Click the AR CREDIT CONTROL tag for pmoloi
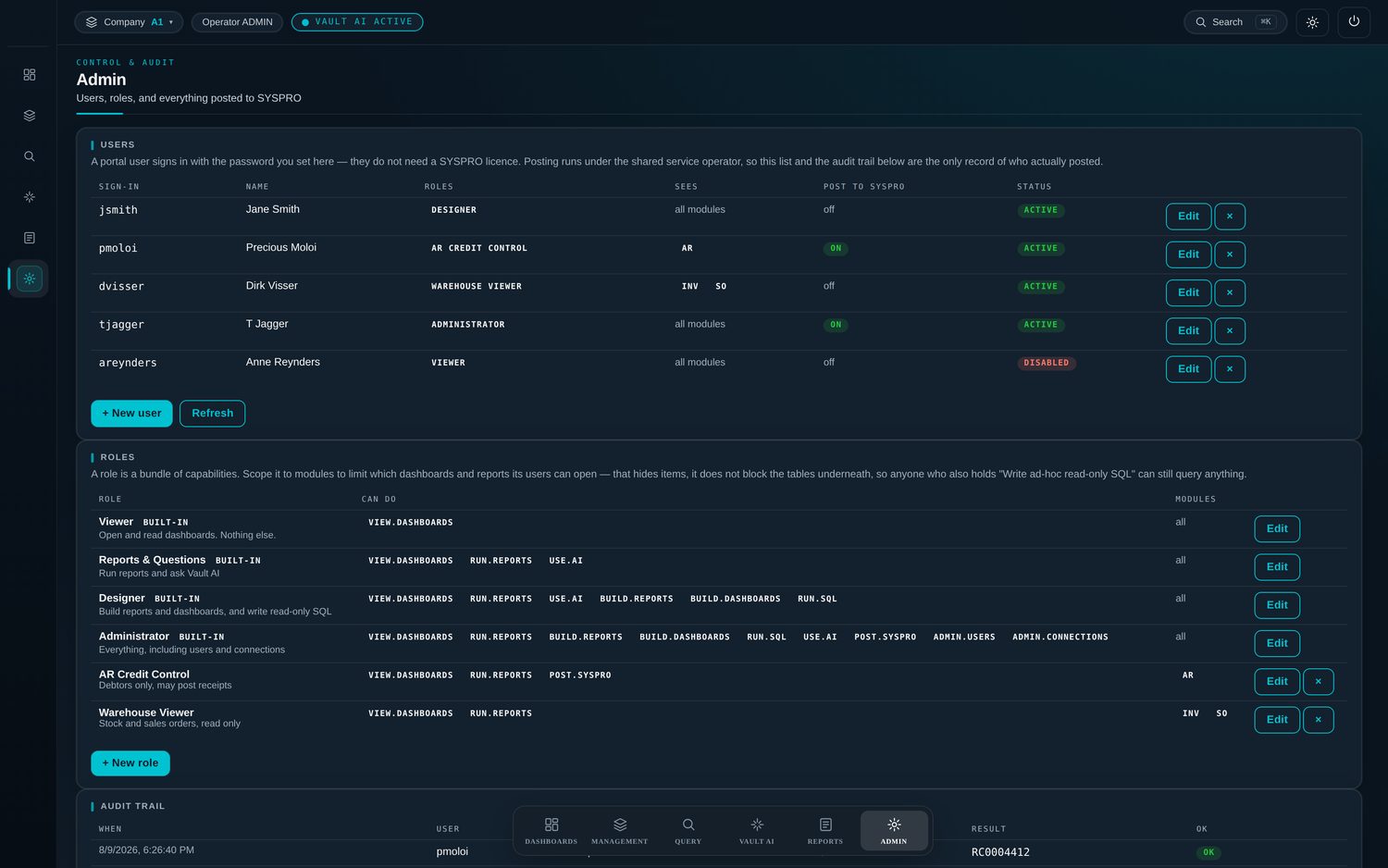This screenshot has height=868, width=1388. pos(479,249)
